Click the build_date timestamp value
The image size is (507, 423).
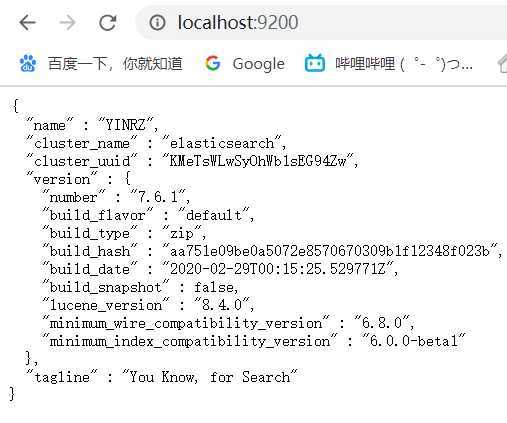click(x=278, y=269)
